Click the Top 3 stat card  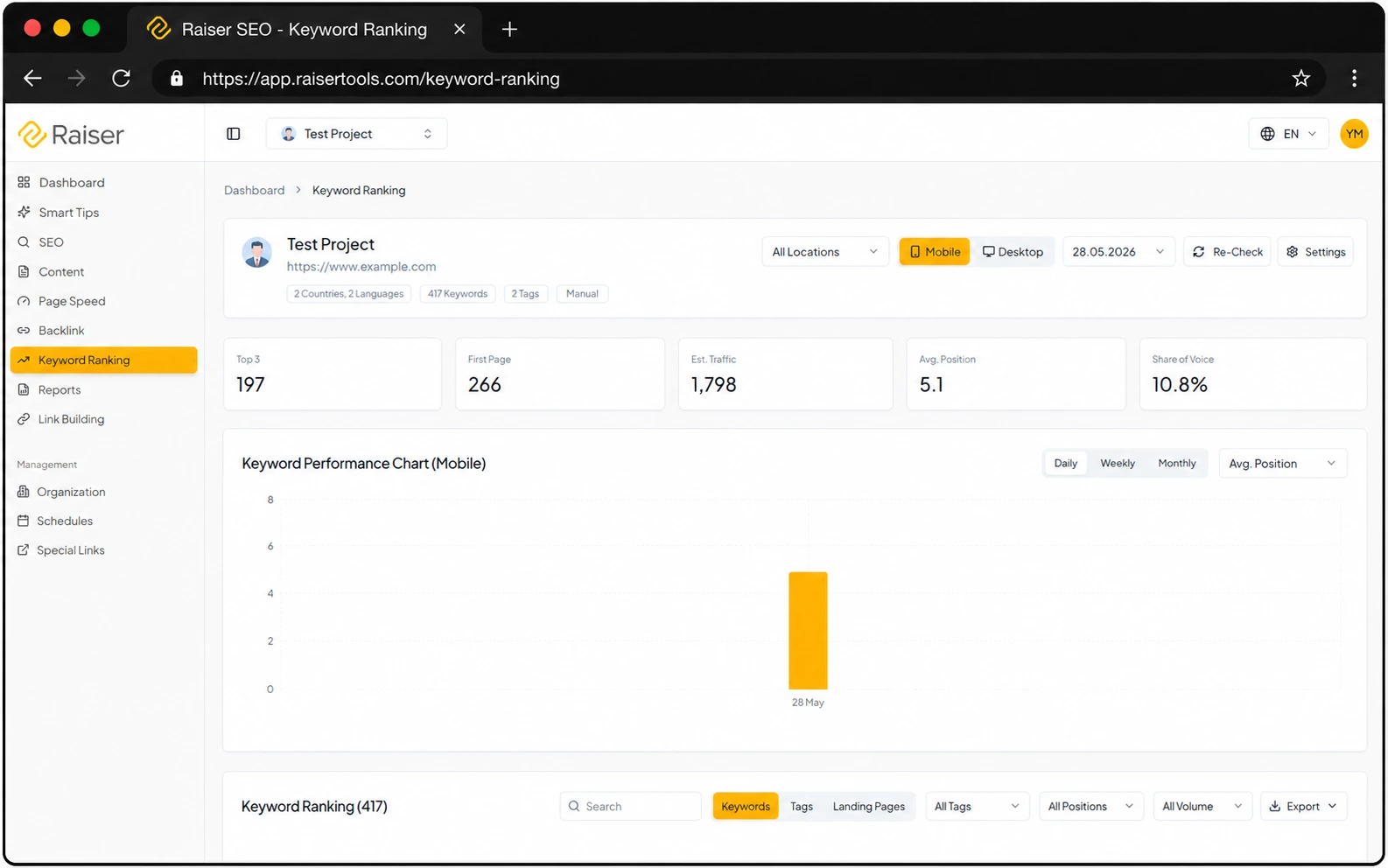point(333,374)
